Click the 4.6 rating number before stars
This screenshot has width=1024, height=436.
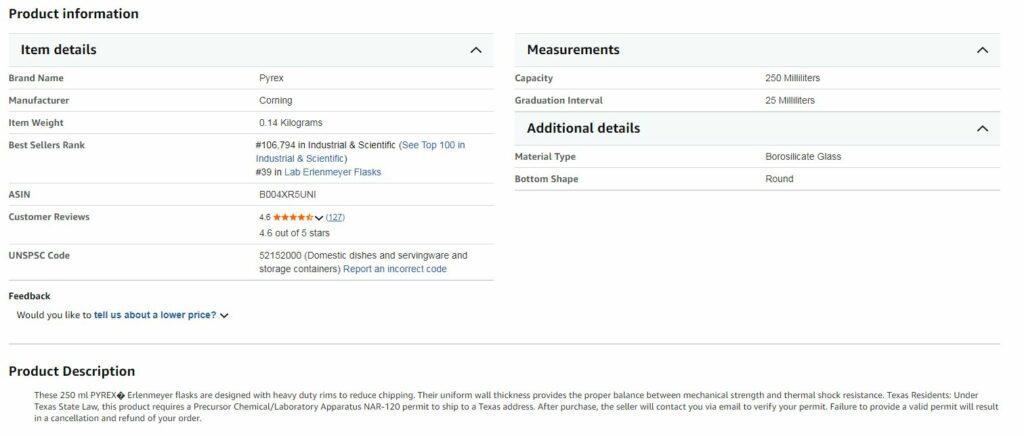pyautogui.click(x=265, y=217)
